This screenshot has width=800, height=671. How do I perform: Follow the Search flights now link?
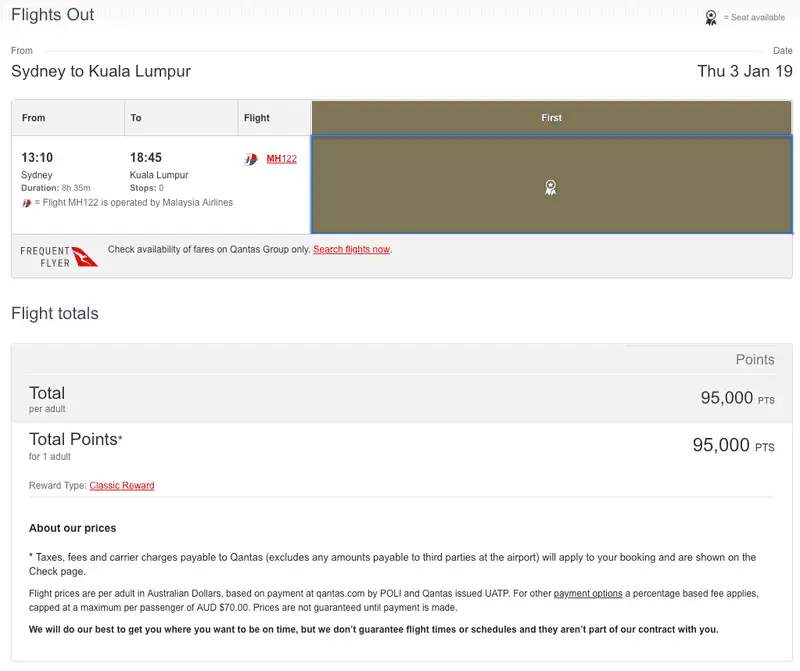[x=352, y=249]
